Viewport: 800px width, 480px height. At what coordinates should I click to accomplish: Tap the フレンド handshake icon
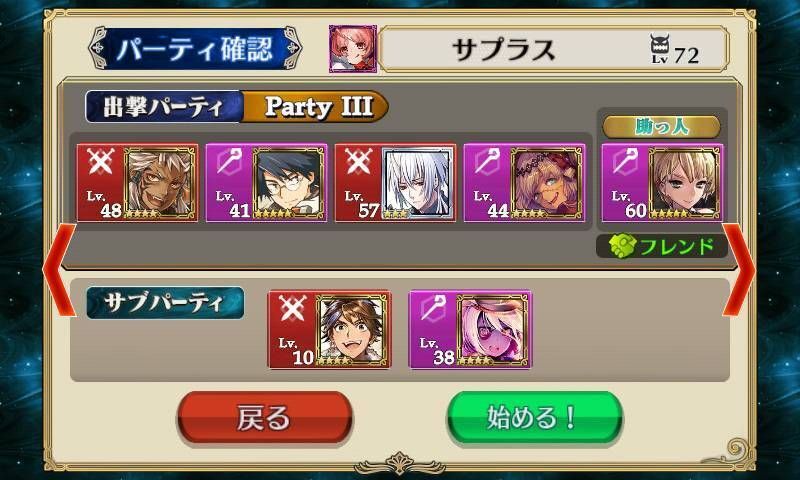(x=622, y=246)
